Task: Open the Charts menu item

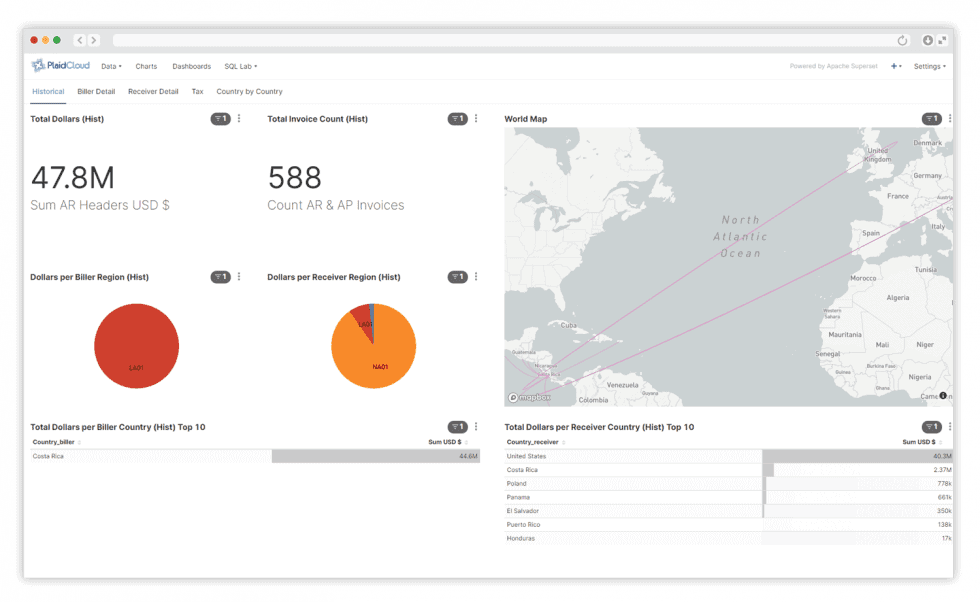Action: click(146, 66)
